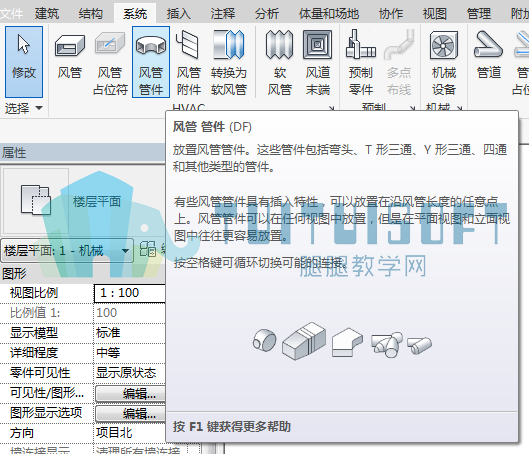Open the 文件 file tab
The height and width of the screenshot is (454, 529).
click(11, 14)
